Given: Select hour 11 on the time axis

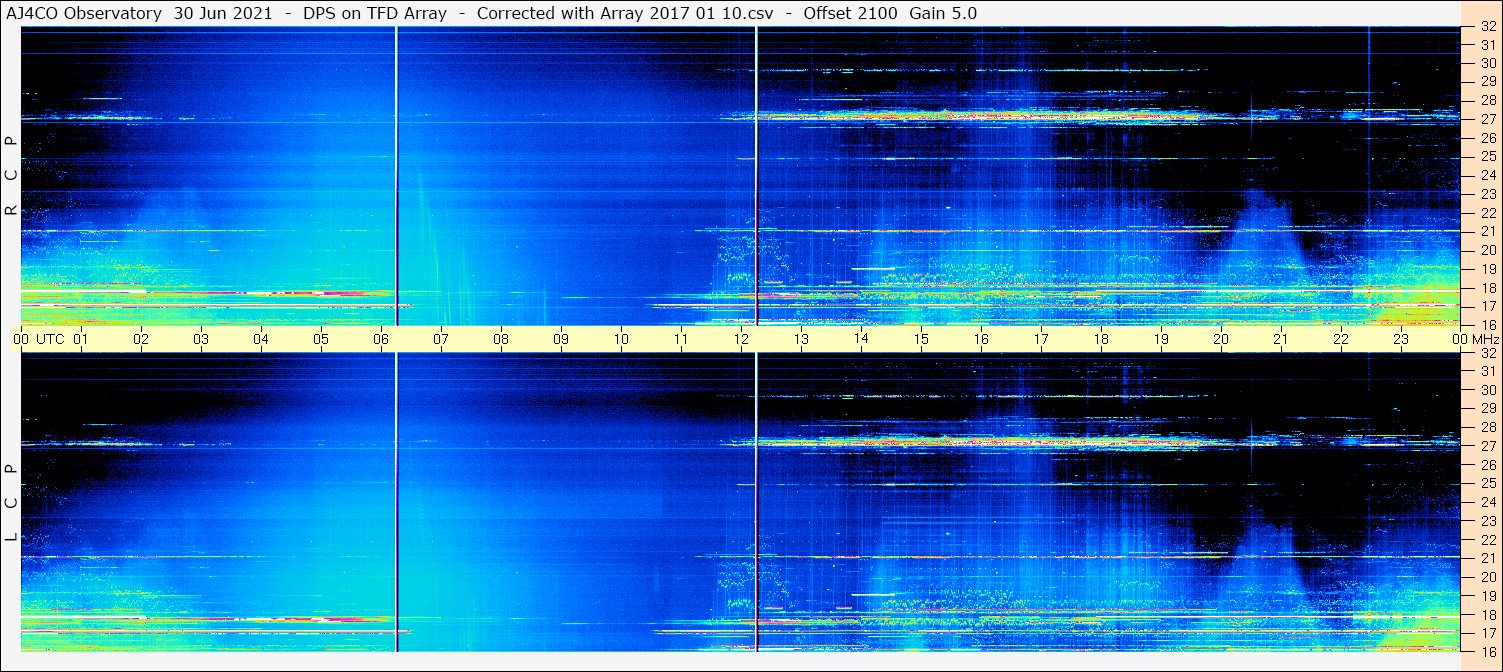Looking at the screenshot, I should (681, 339).
